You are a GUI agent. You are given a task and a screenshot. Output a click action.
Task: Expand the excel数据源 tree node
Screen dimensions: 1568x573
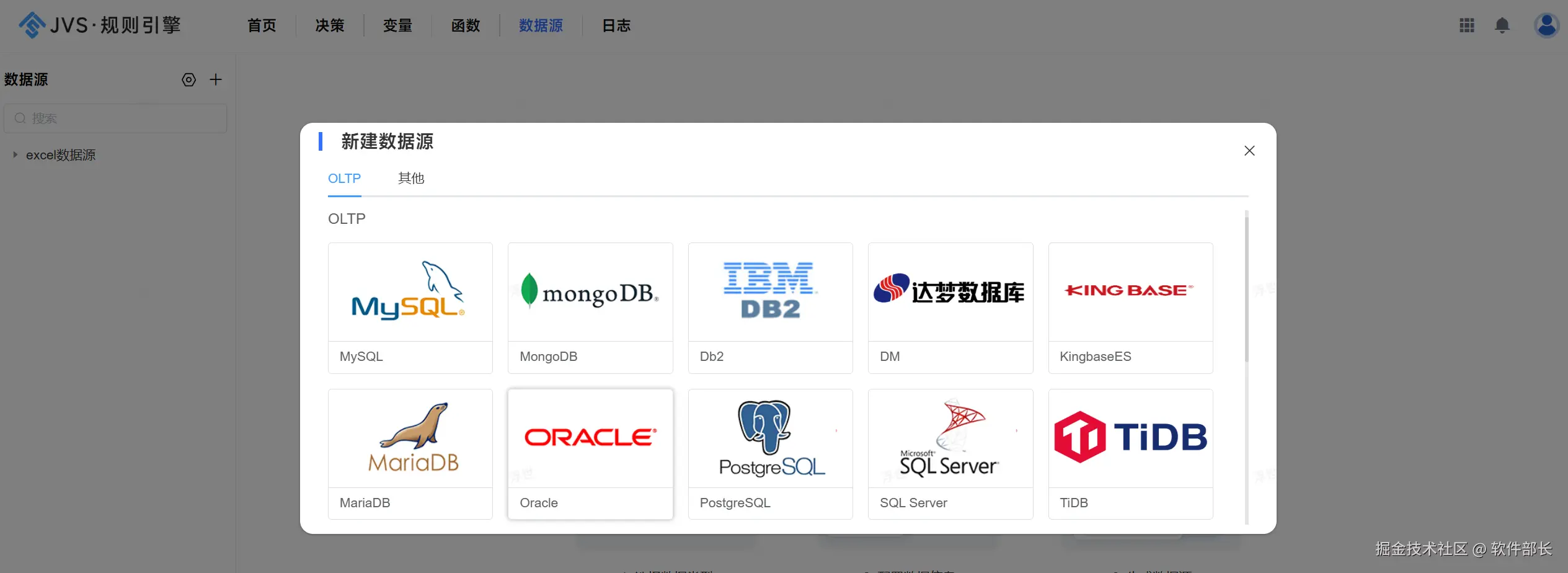tap(15, 155)
